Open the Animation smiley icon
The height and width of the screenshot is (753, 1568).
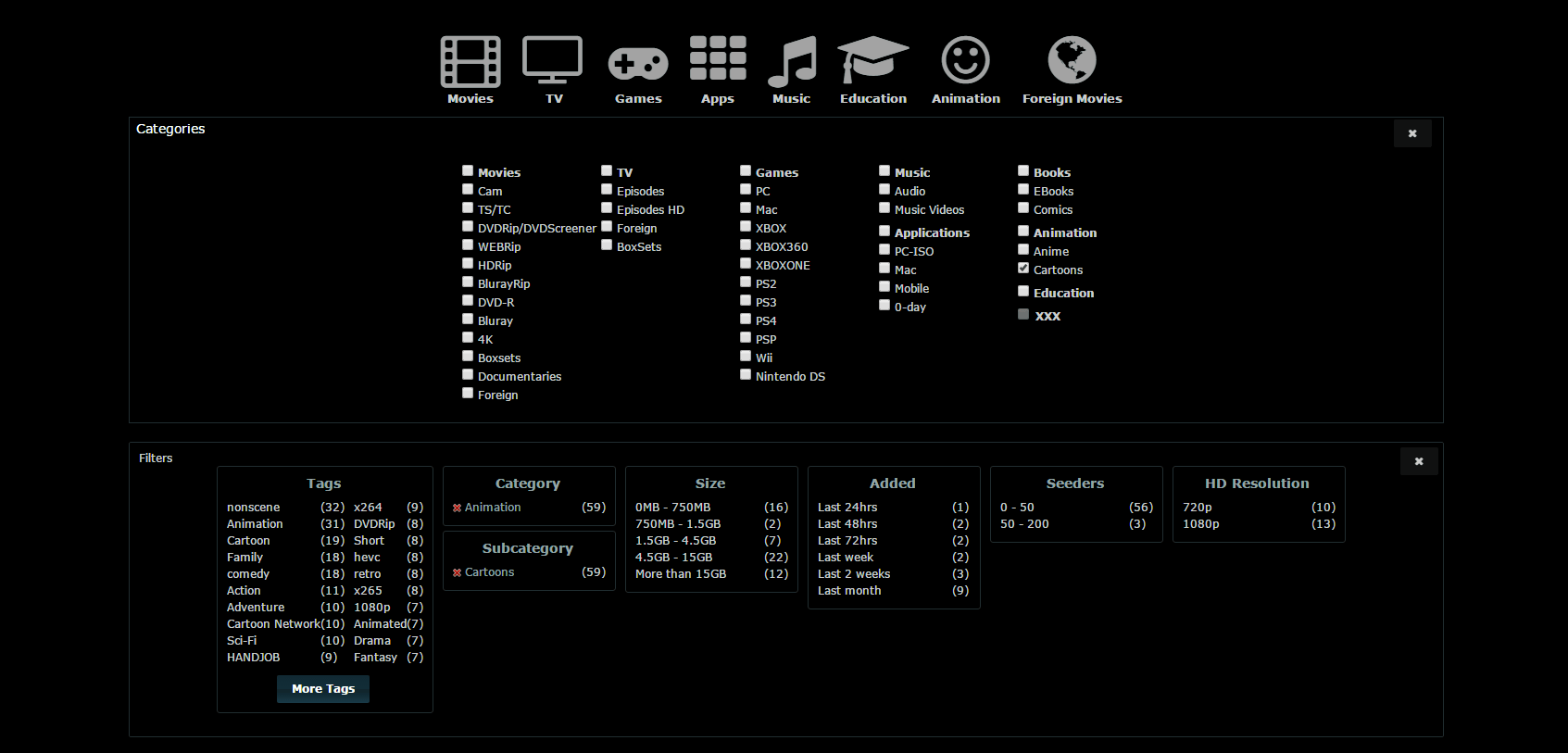[966, 60]
